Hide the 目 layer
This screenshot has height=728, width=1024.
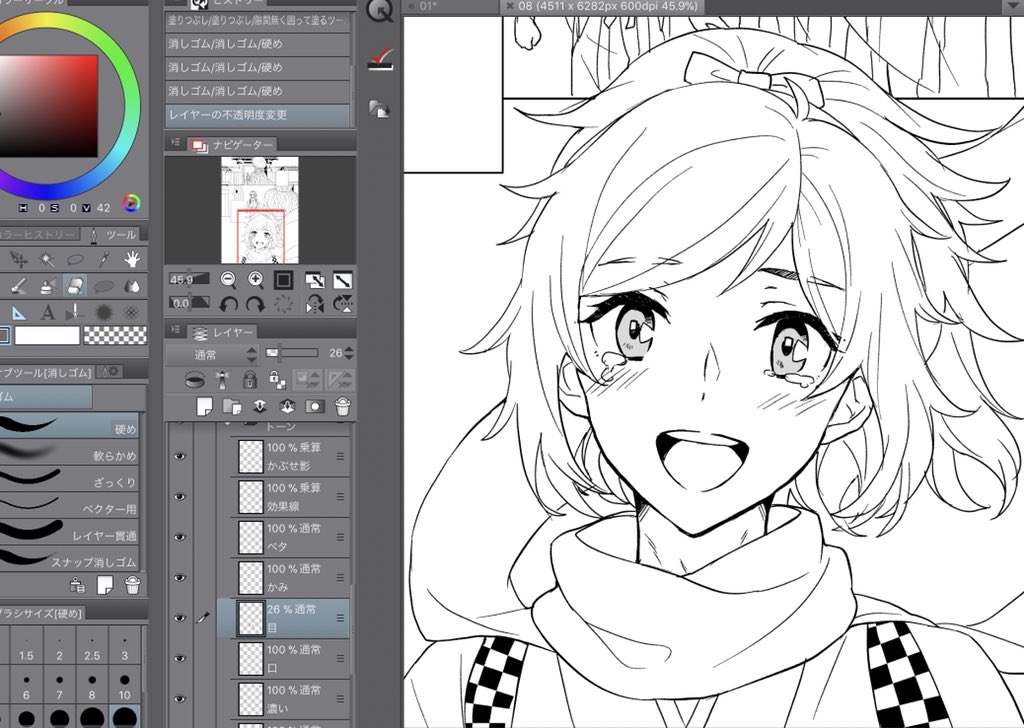pyautogui.click(x=180, y=618)
